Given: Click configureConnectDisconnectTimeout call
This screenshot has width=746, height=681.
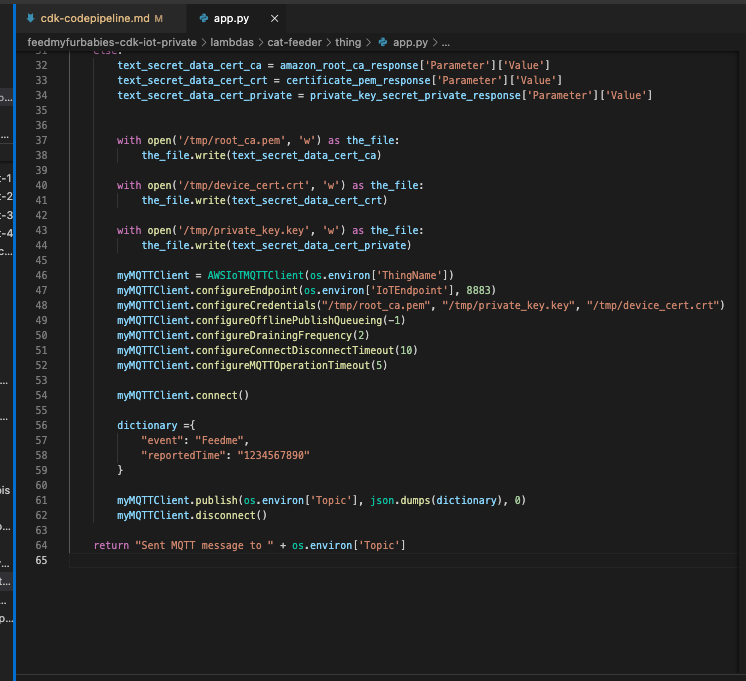Looking at the screenshot, I should (294, 350).
